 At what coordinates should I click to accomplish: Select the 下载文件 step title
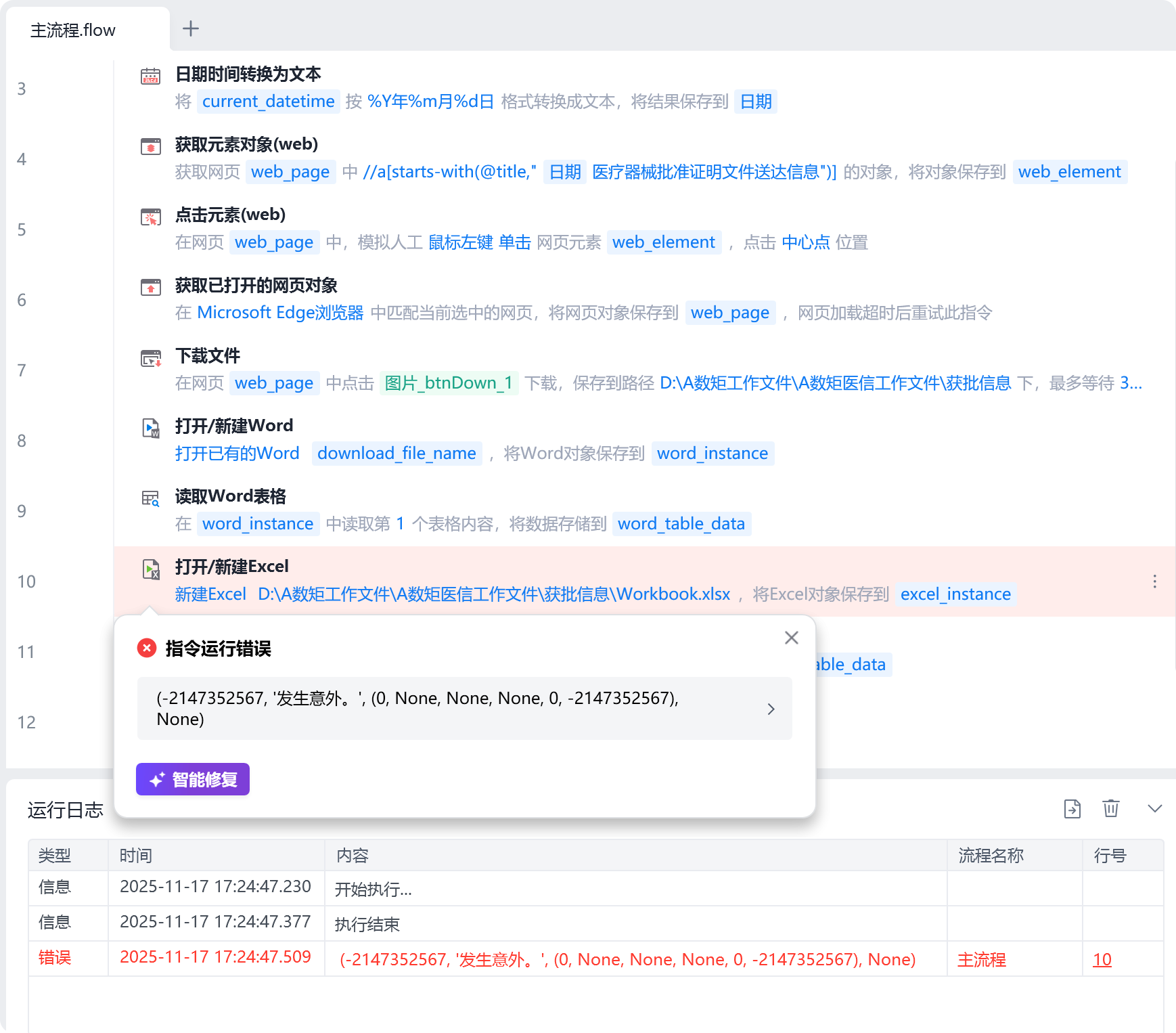coord(208,355)
